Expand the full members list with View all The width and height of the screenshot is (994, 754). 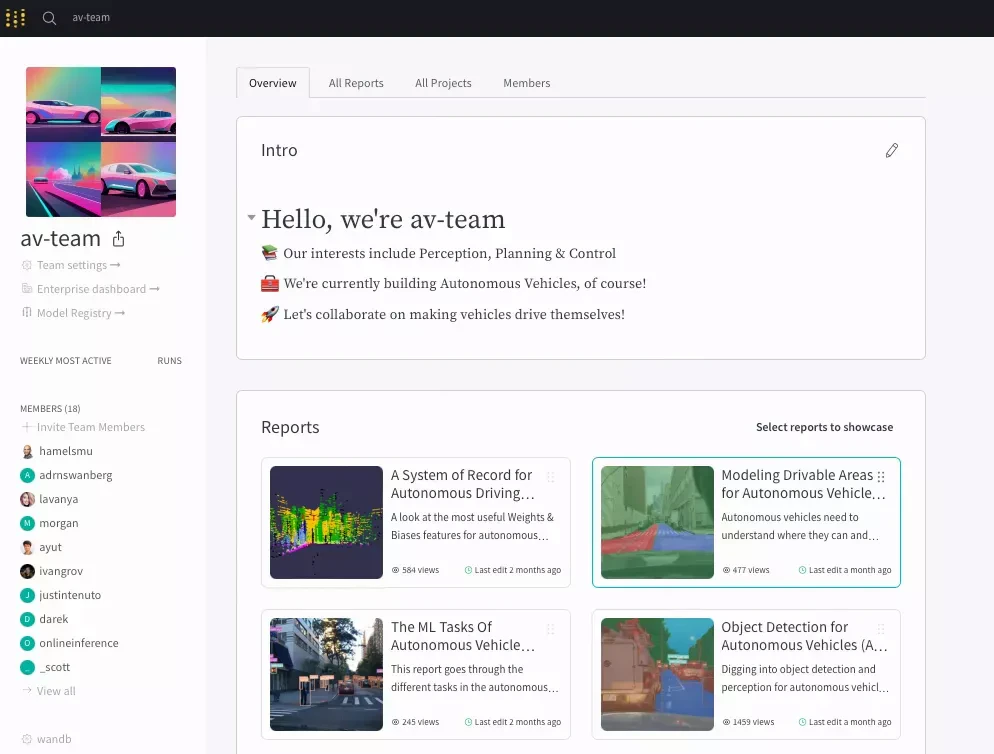point(54,691)
